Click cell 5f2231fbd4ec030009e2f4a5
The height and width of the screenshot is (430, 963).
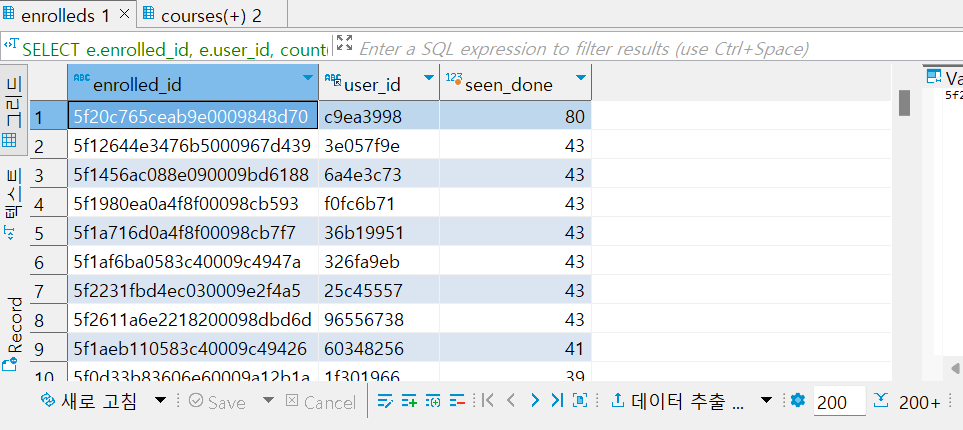pyautogui.click(x=193, y=291)
